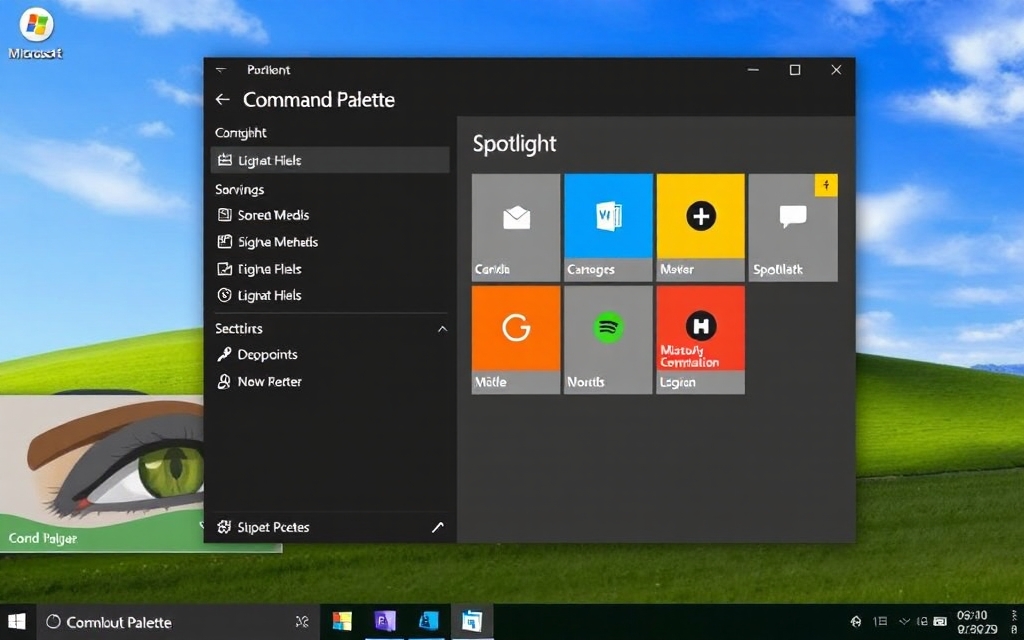The image size is (1024, 640).
Task: Open Lignat Hiels with clock icon under Sorvings
Action: tap(330, 295)
